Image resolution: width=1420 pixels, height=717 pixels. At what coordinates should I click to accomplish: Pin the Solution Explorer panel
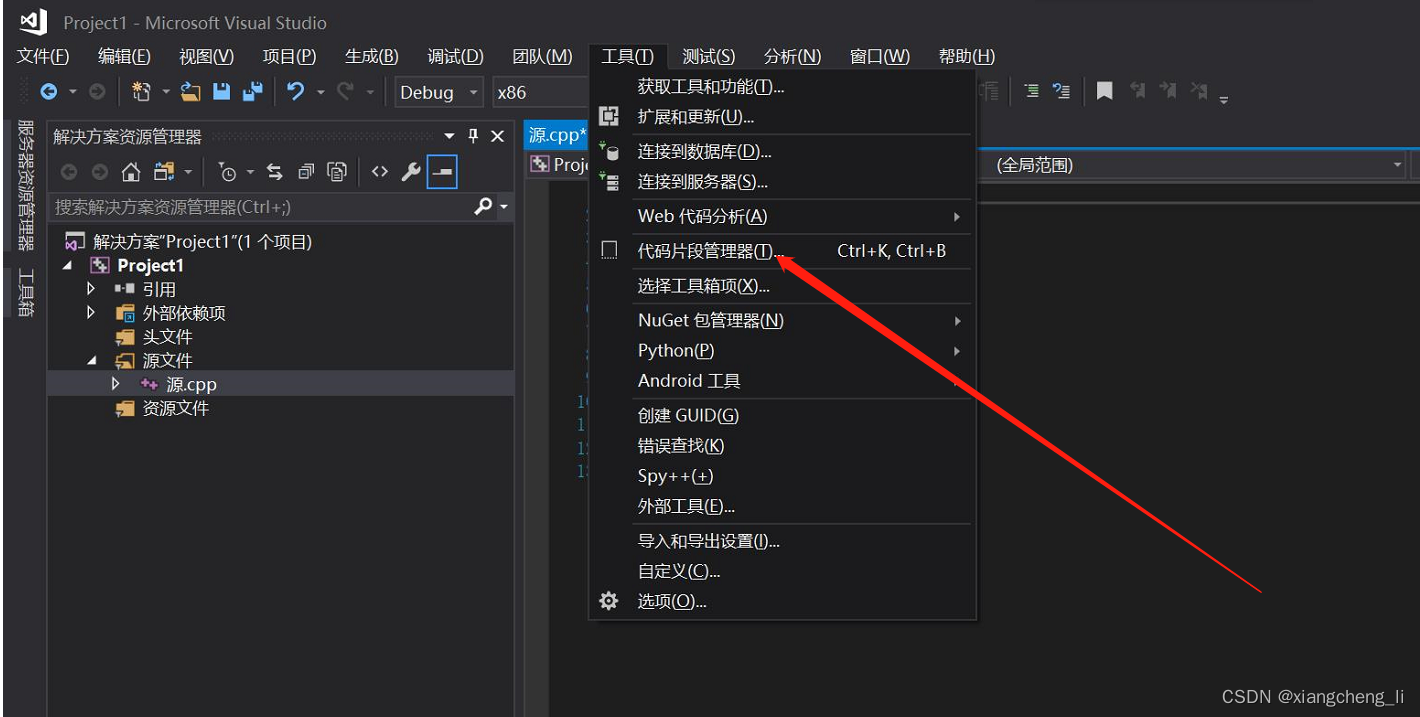point(472,135)
